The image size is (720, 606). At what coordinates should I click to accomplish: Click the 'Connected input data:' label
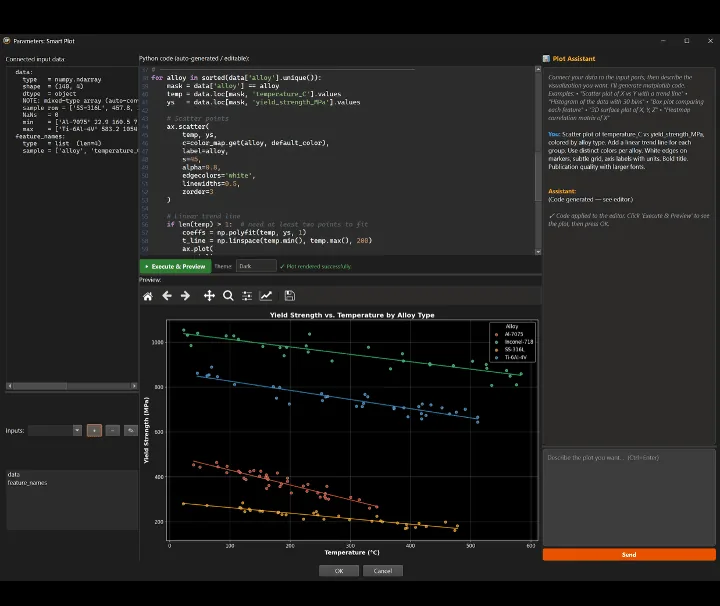pos(35,59)
